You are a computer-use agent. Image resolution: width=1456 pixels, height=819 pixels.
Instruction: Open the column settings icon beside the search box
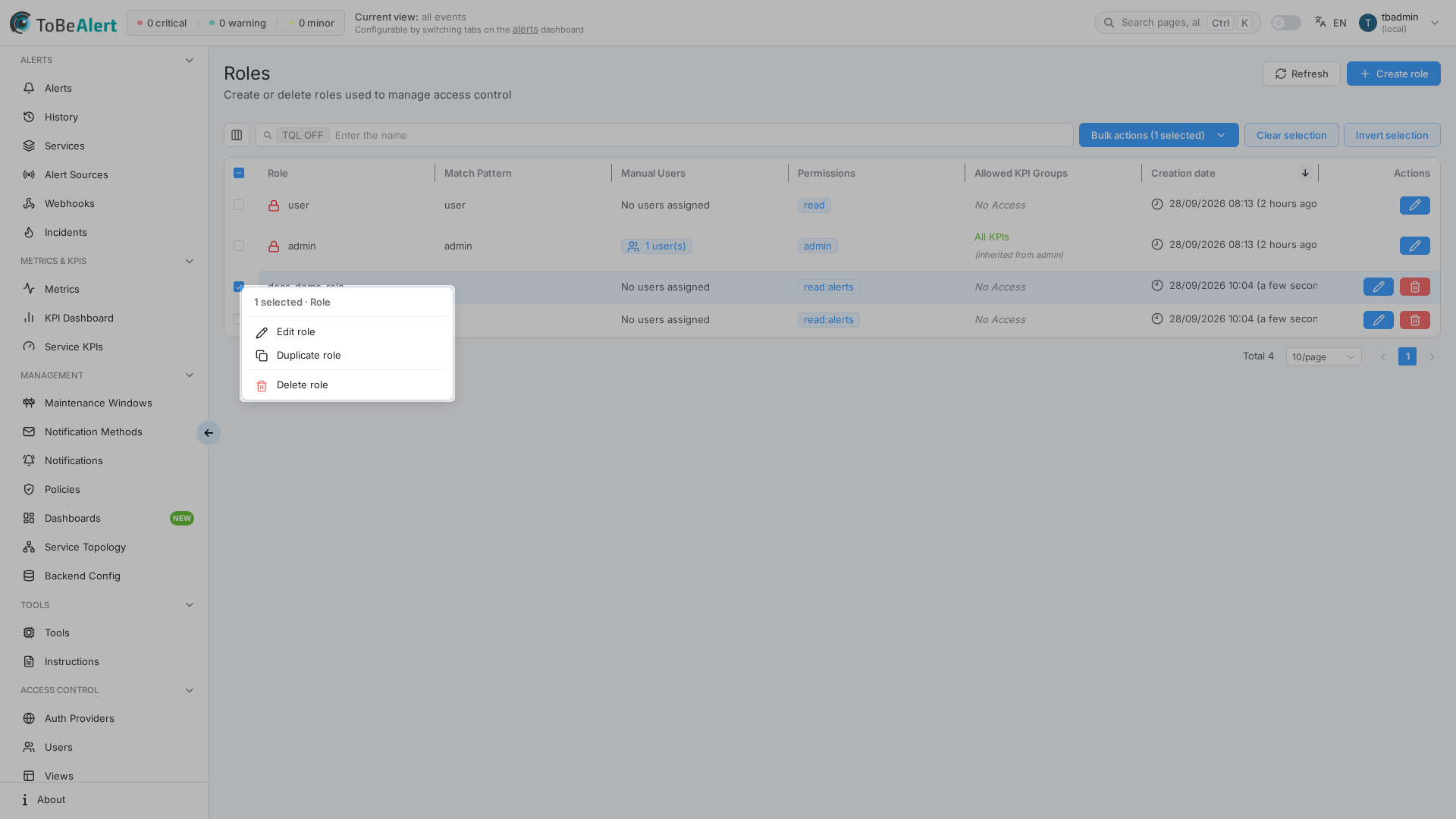[237, 135]
